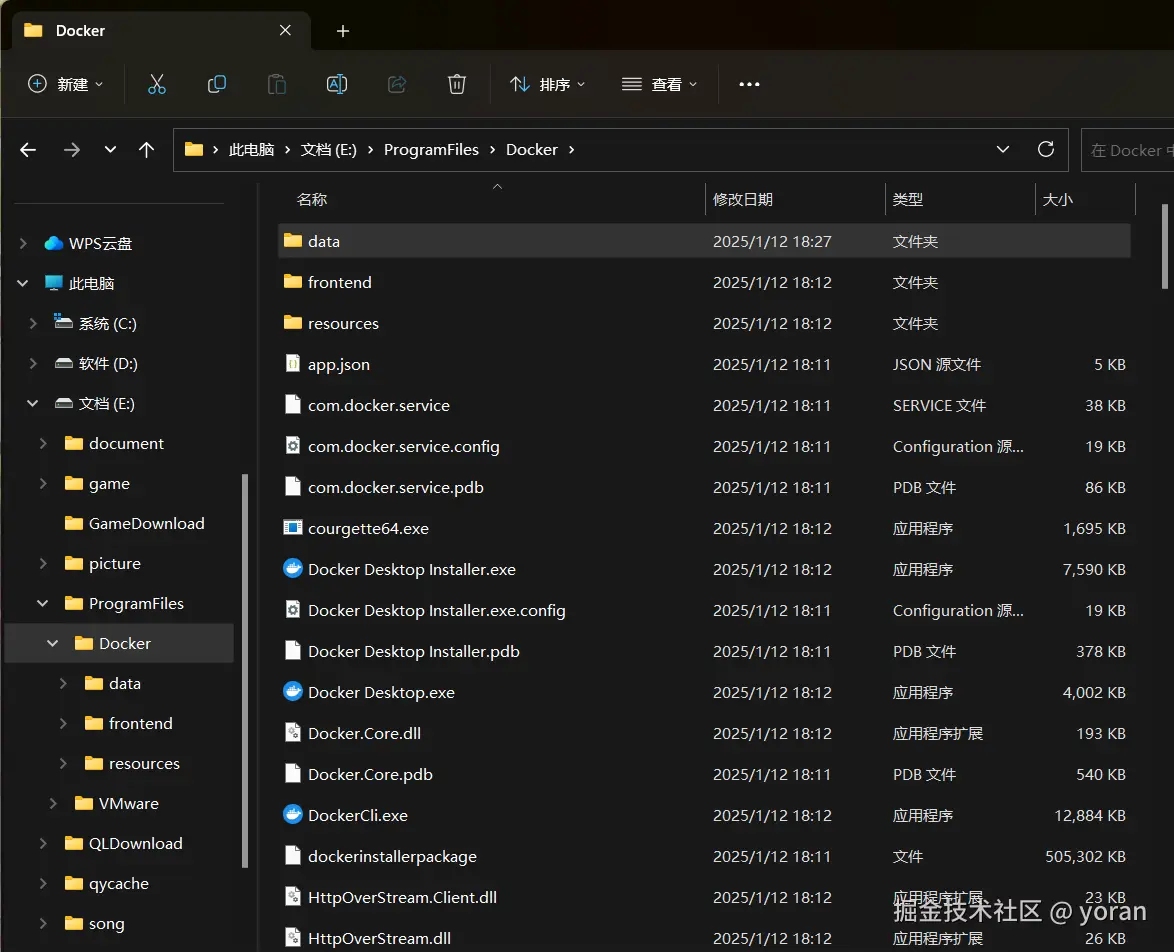Click the Rename icon in toolbar

(337, 85)
